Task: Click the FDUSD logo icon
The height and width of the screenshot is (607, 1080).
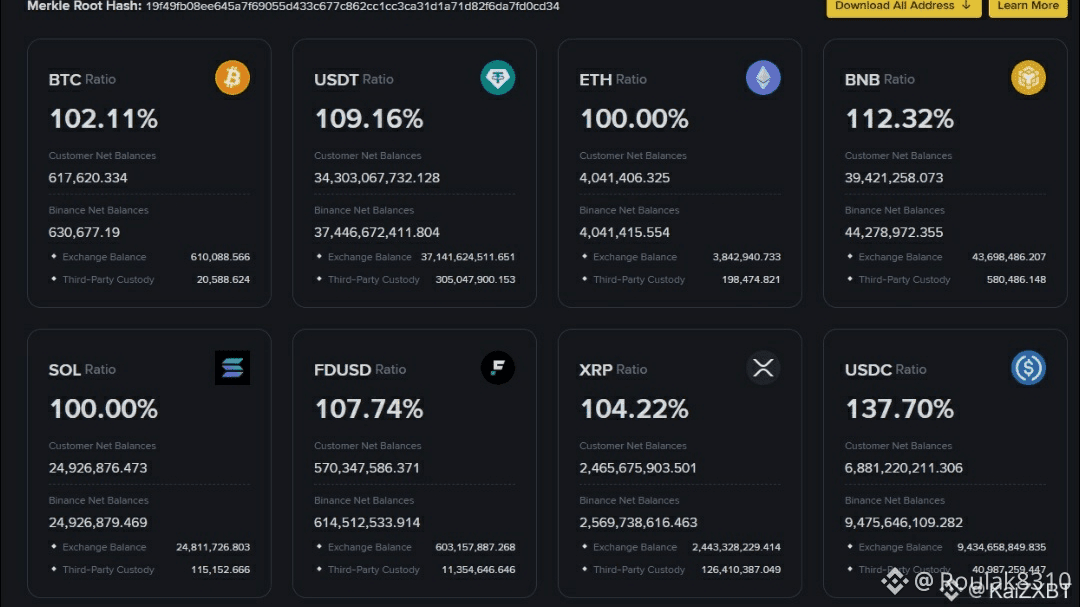Action: click(x=498, y=368)
